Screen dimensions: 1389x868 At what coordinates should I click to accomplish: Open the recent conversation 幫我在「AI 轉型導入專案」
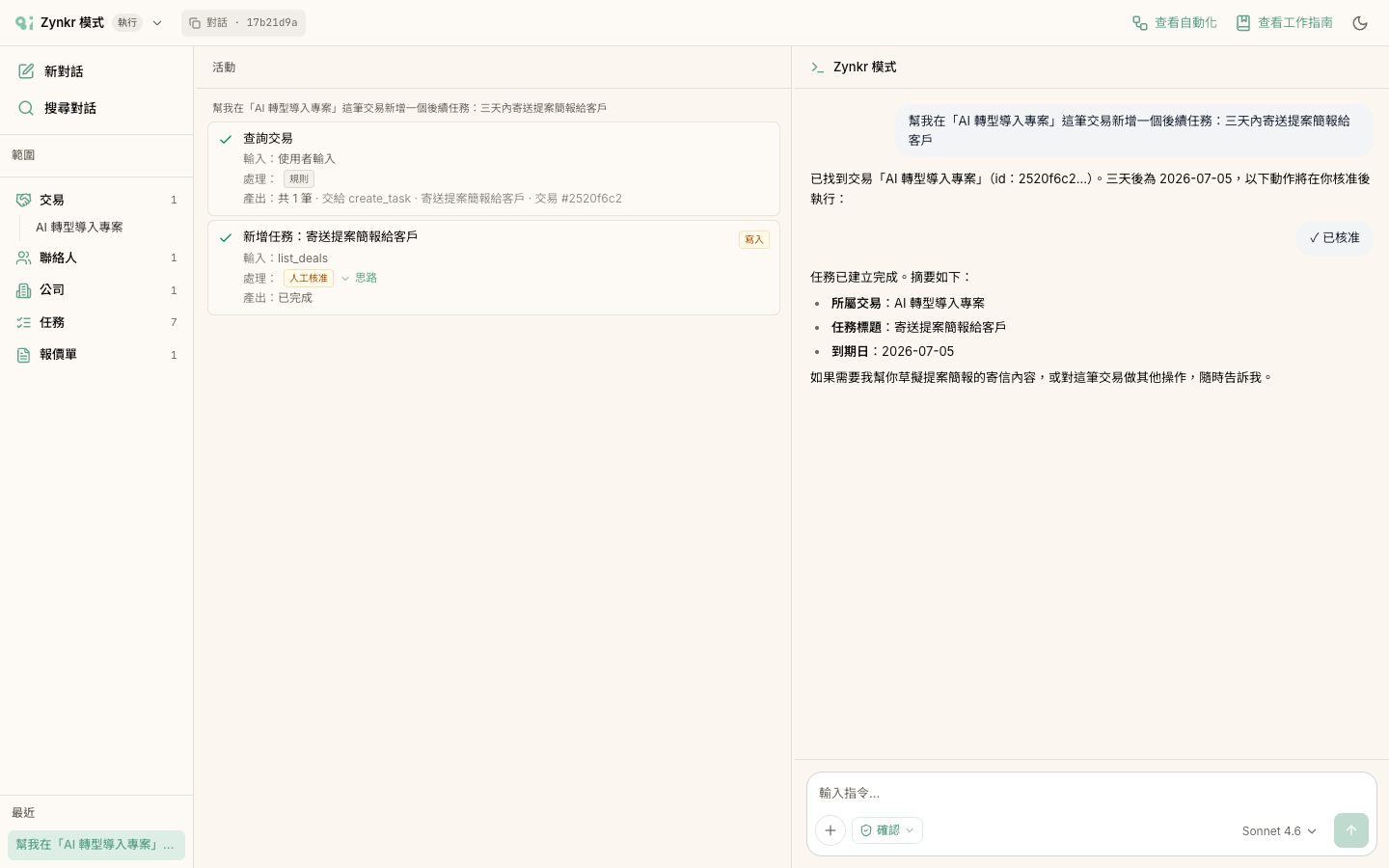pos(96,845)
